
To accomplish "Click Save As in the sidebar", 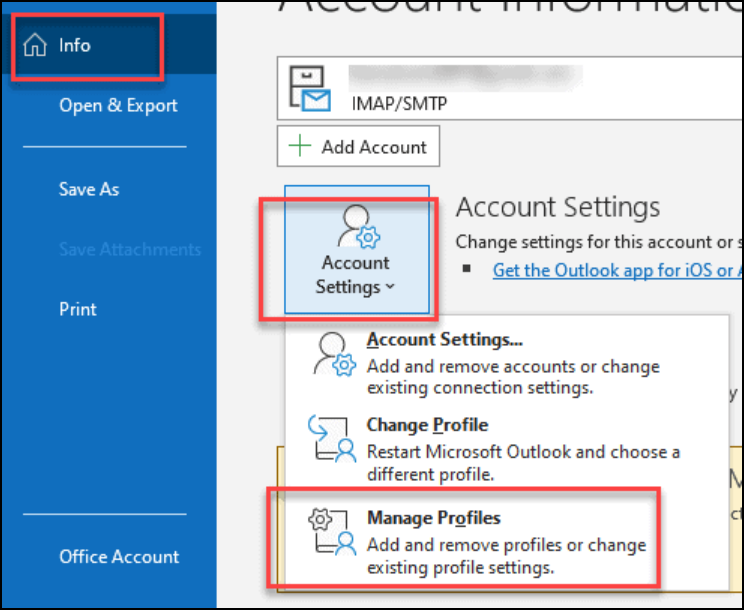I will pyautogui.click(x=89, y=189).
